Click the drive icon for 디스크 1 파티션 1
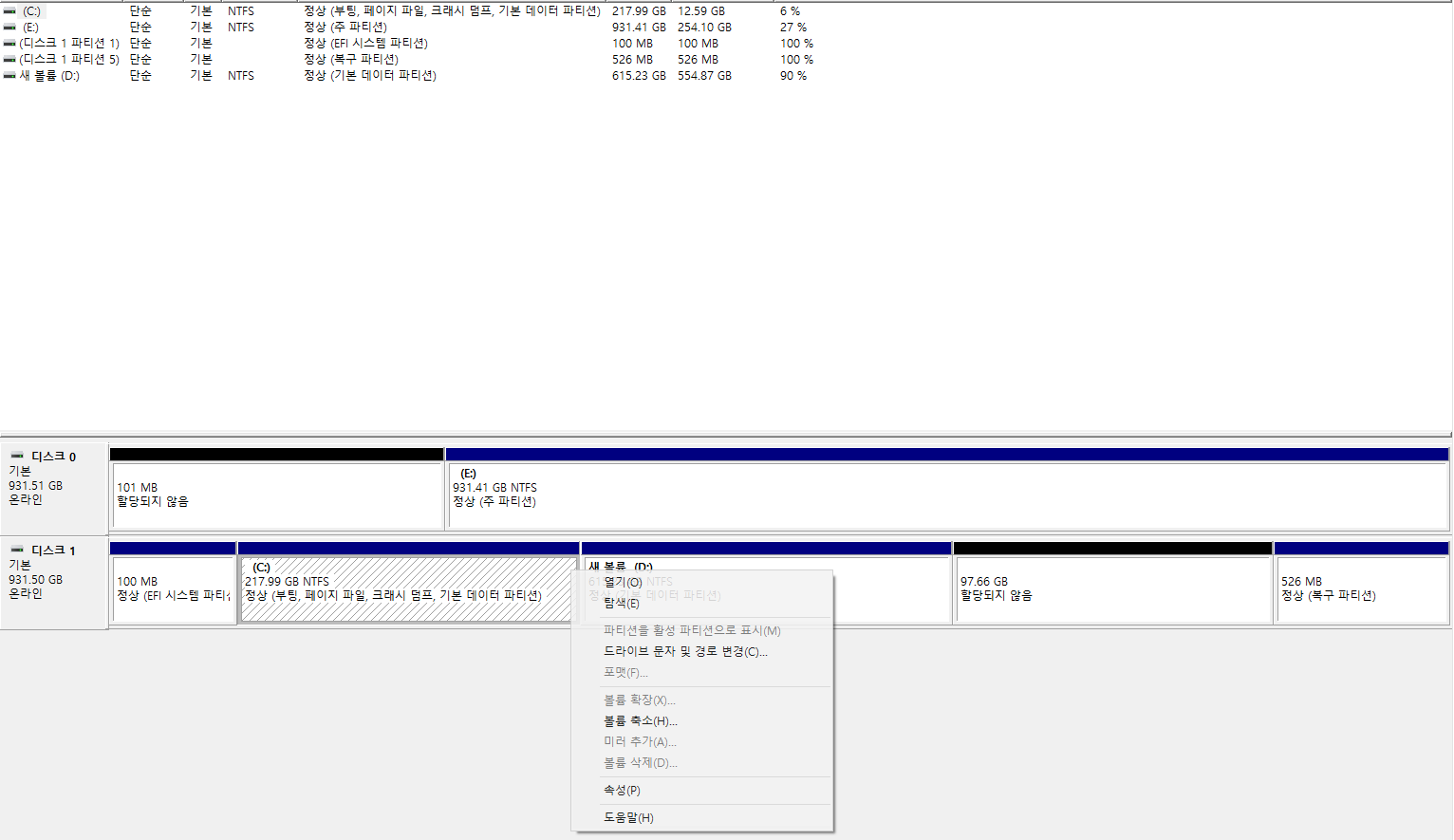 pos(9,44)
